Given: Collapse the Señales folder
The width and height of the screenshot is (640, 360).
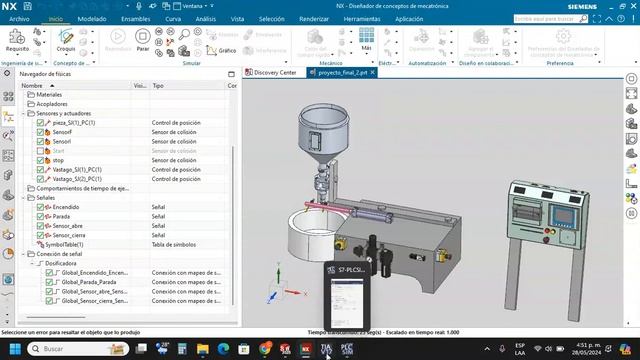Looking at the screenshot, I should [23, 198].
